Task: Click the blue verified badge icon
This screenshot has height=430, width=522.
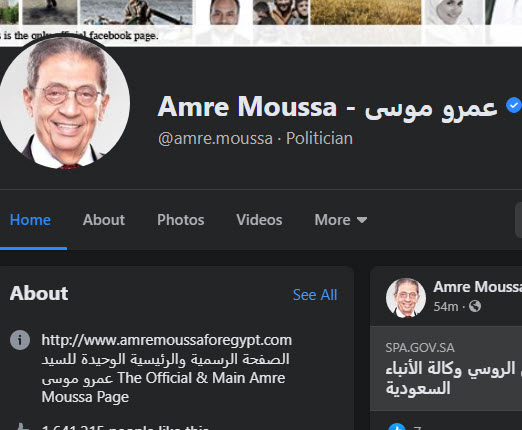Action: [x=514, y=105]
